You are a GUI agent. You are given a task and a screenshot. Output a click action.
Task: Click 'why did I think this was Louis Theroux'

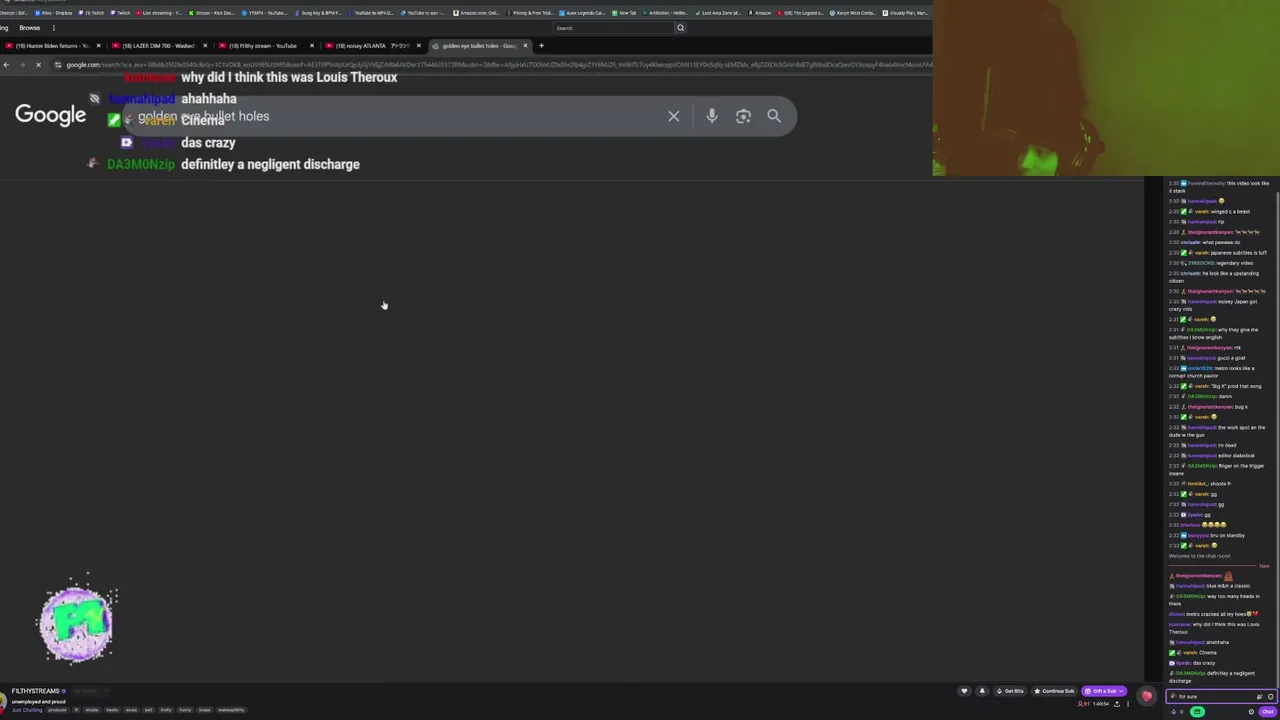pyautogui.click(x=289, y=77)
